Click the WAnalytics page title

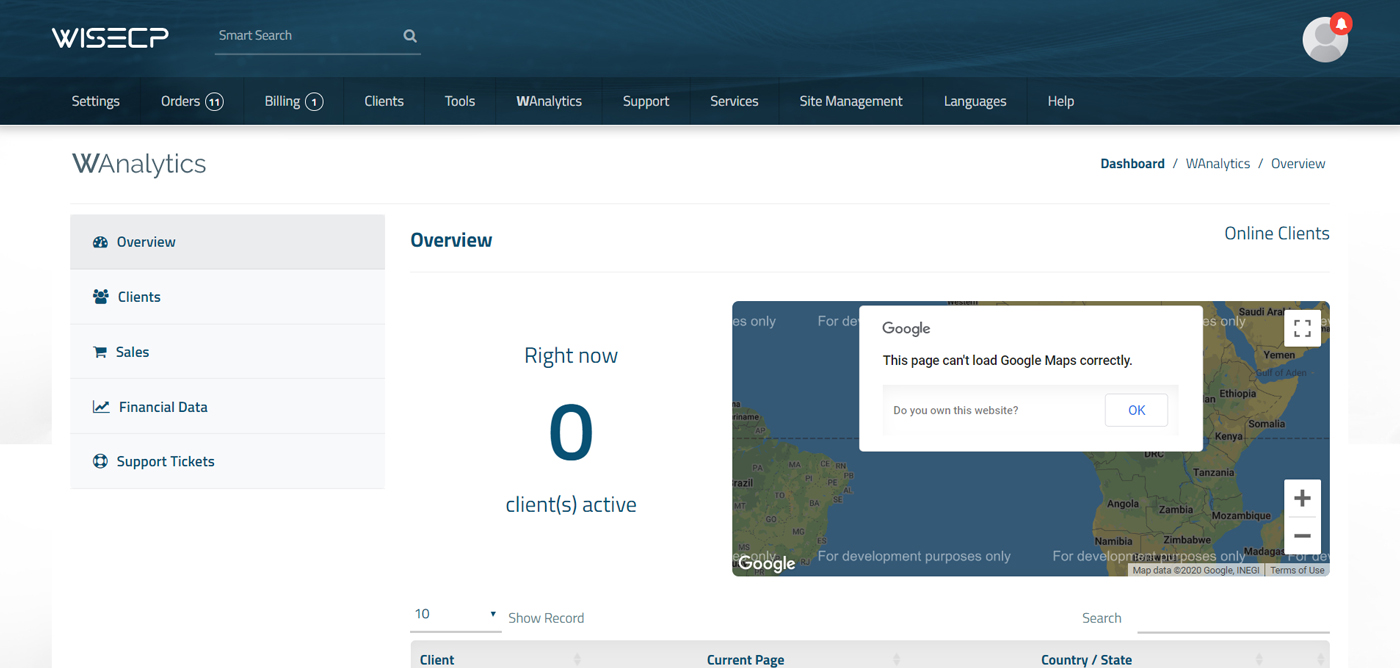(139, 164)
